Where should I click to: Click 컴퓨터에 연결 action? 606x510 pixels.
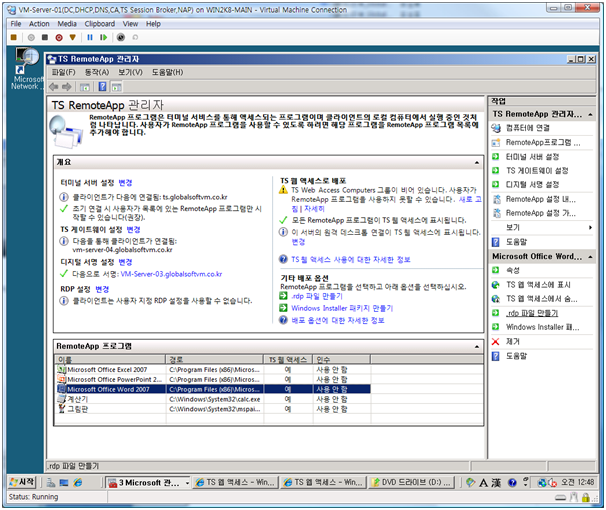[x=528, y=128]
